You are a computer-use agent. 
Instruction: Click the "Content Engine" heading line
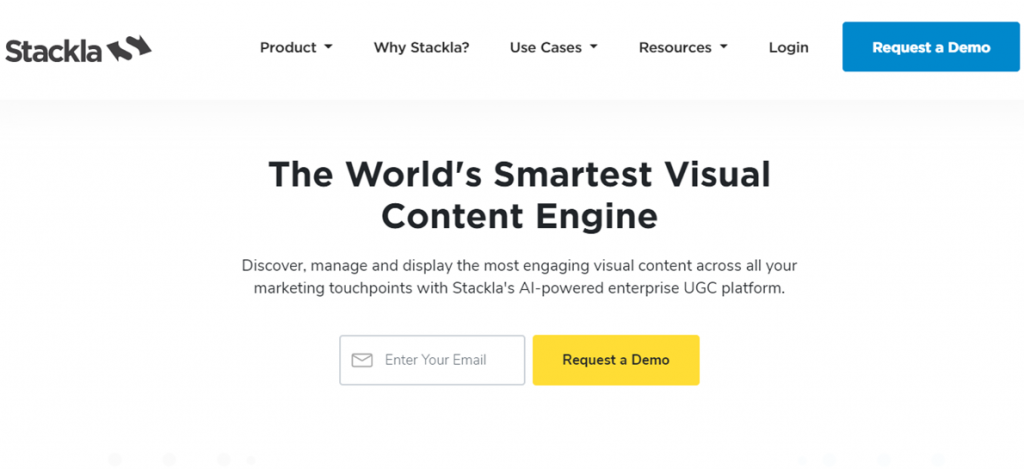(519, 216)
